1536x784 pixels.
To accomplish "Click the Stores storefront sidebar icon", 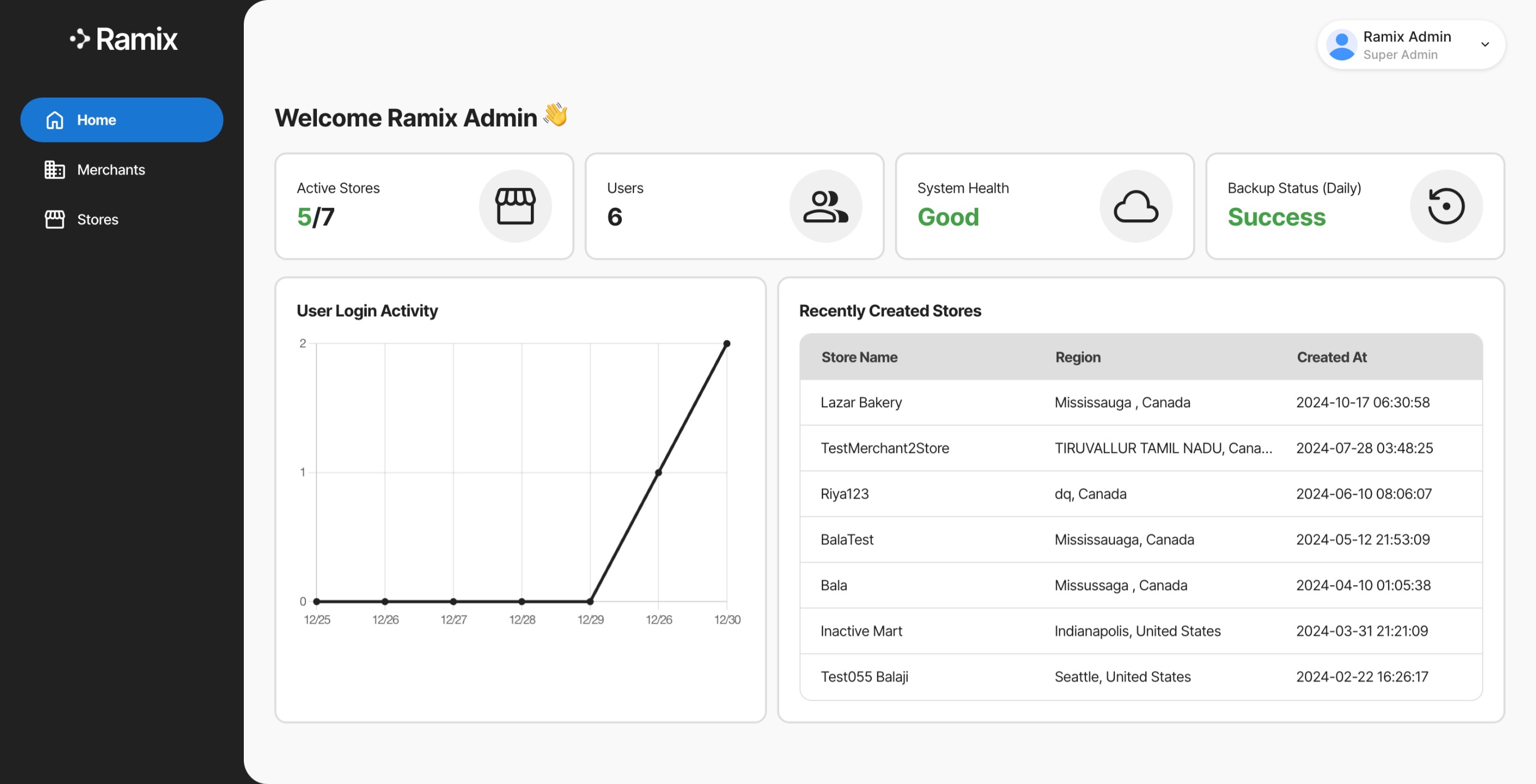I will tap(55, 219).
